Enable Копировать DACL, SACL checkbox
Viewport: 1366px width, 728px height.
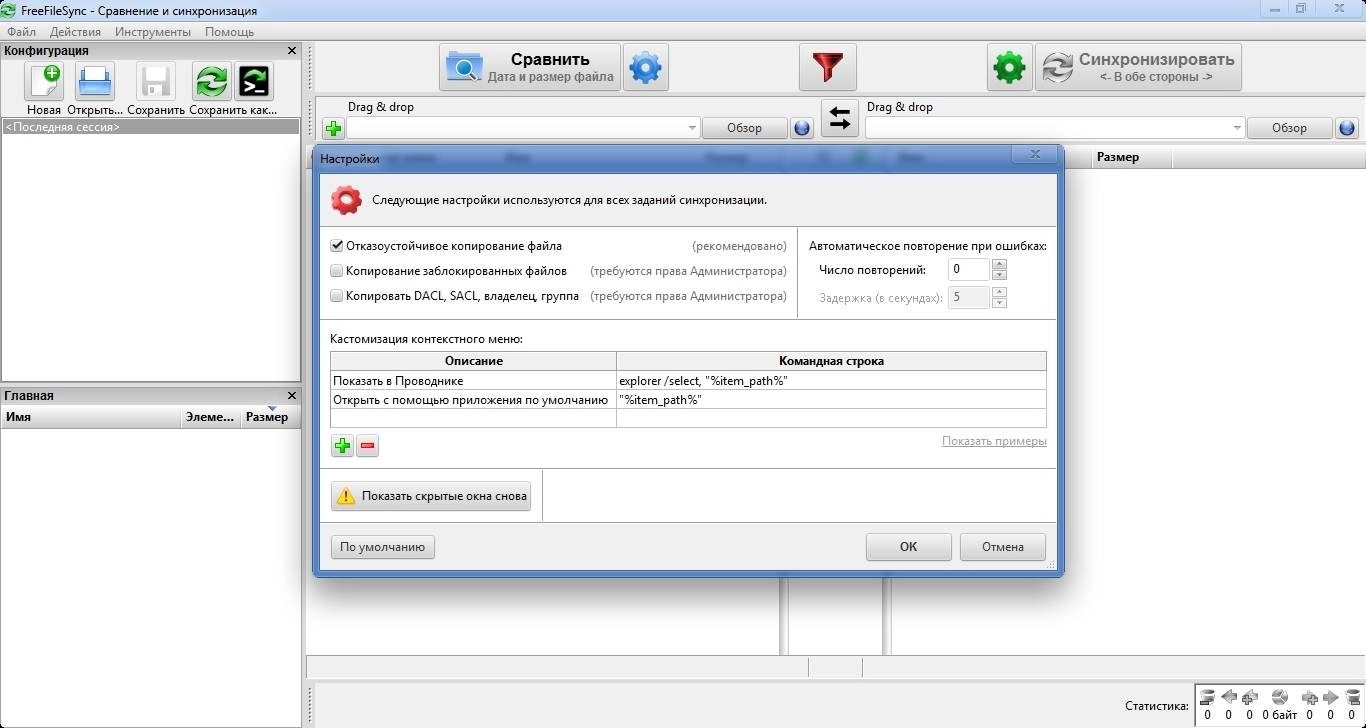[337, 295]
